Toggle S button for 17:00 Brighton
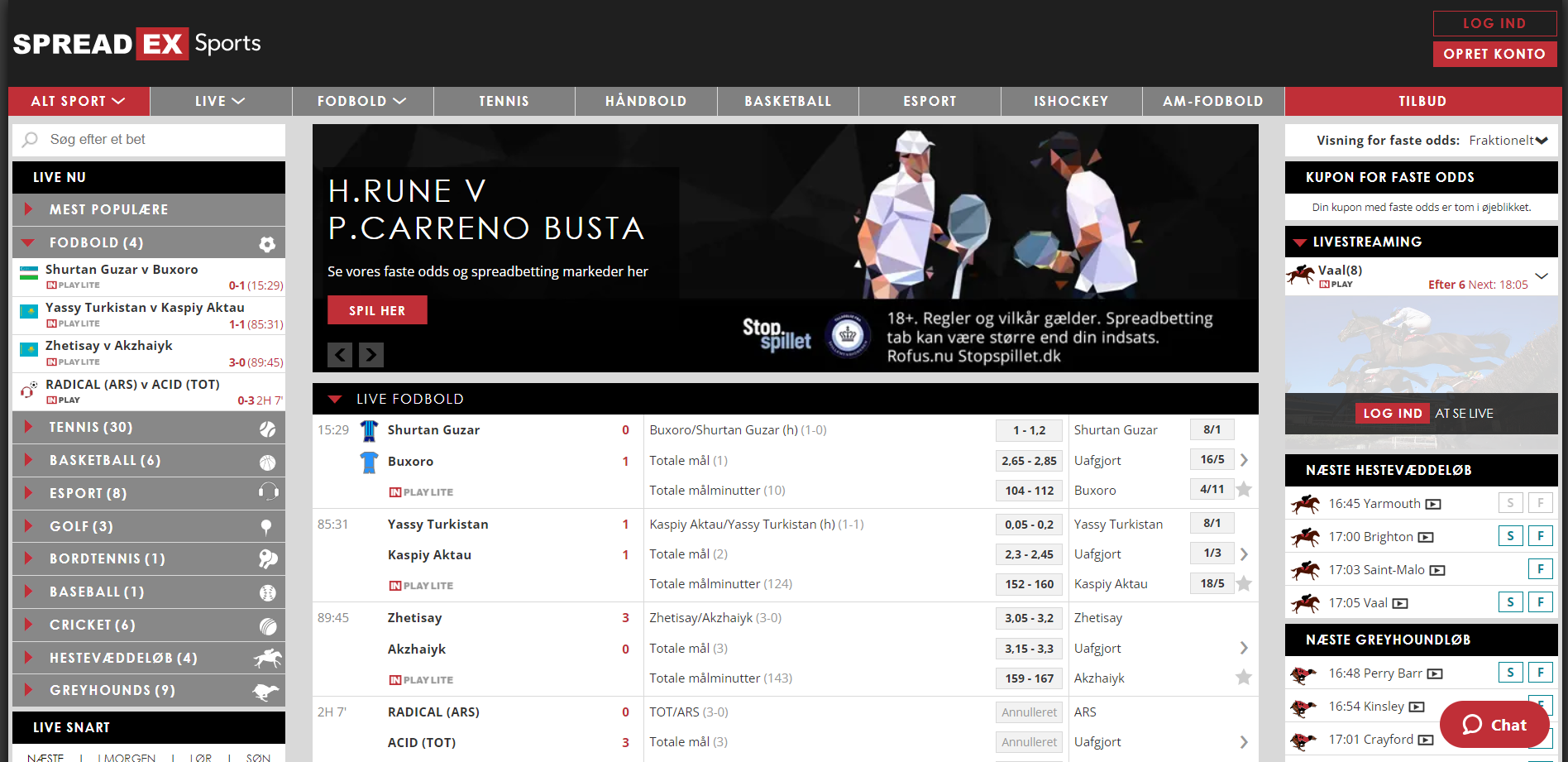This screenshot has height=762, width=1568. pyautogui.click(x=1510, y=536)
